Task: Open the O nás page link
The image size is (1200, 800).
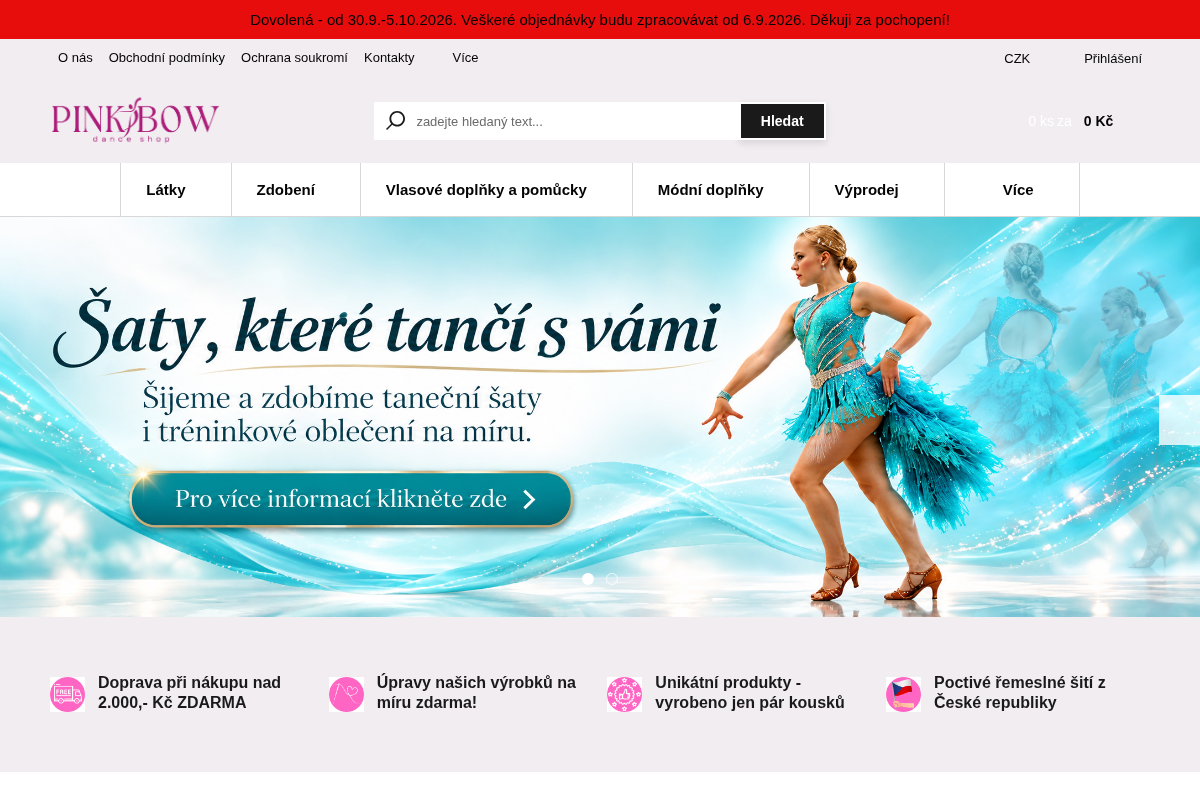Action: click(x=75, y=58)
